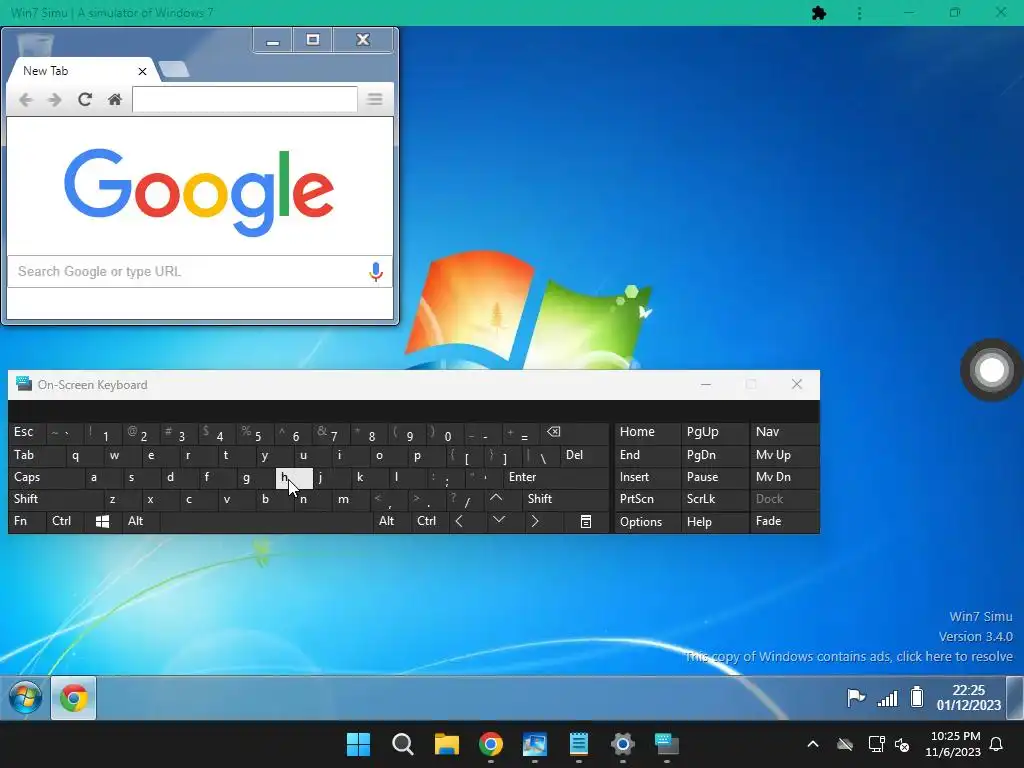1024x768 pixels.
Task: Click the Show desktop strip in Win7 taskbar
Action: click(x=1015, y=697)
